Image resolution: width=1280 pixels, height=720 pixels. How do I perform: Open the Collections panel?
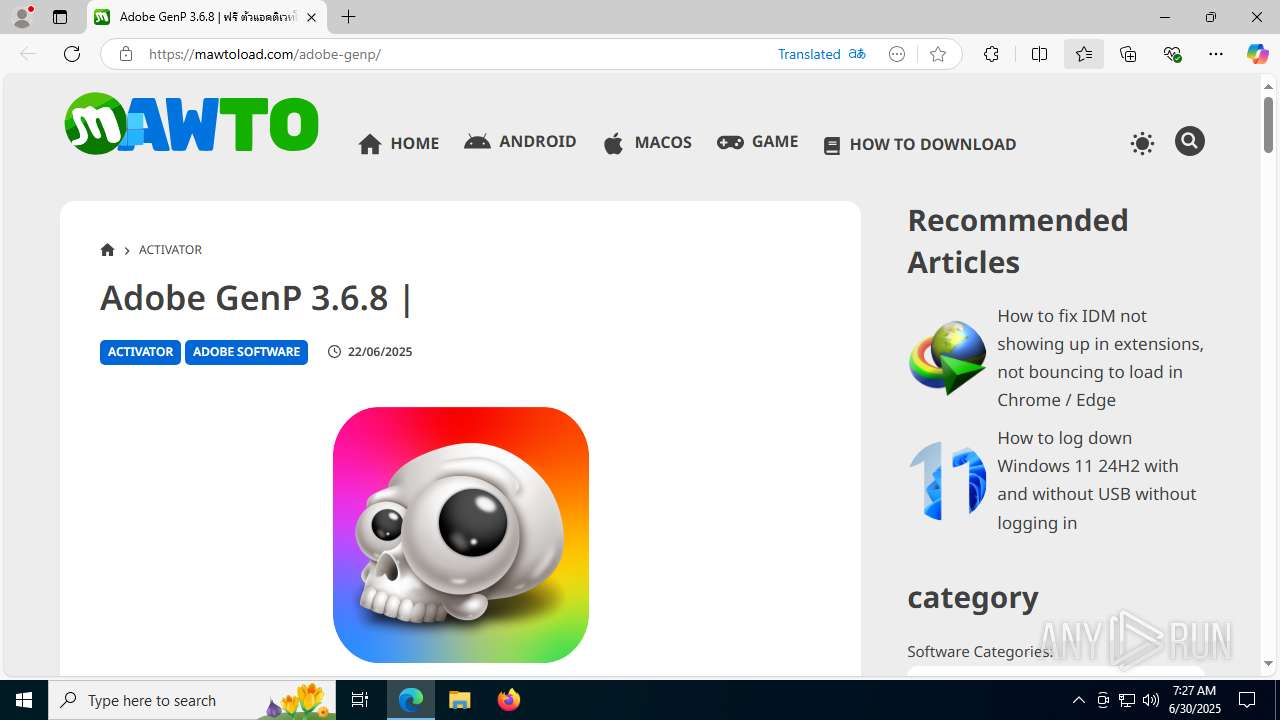click(1128, 54)
